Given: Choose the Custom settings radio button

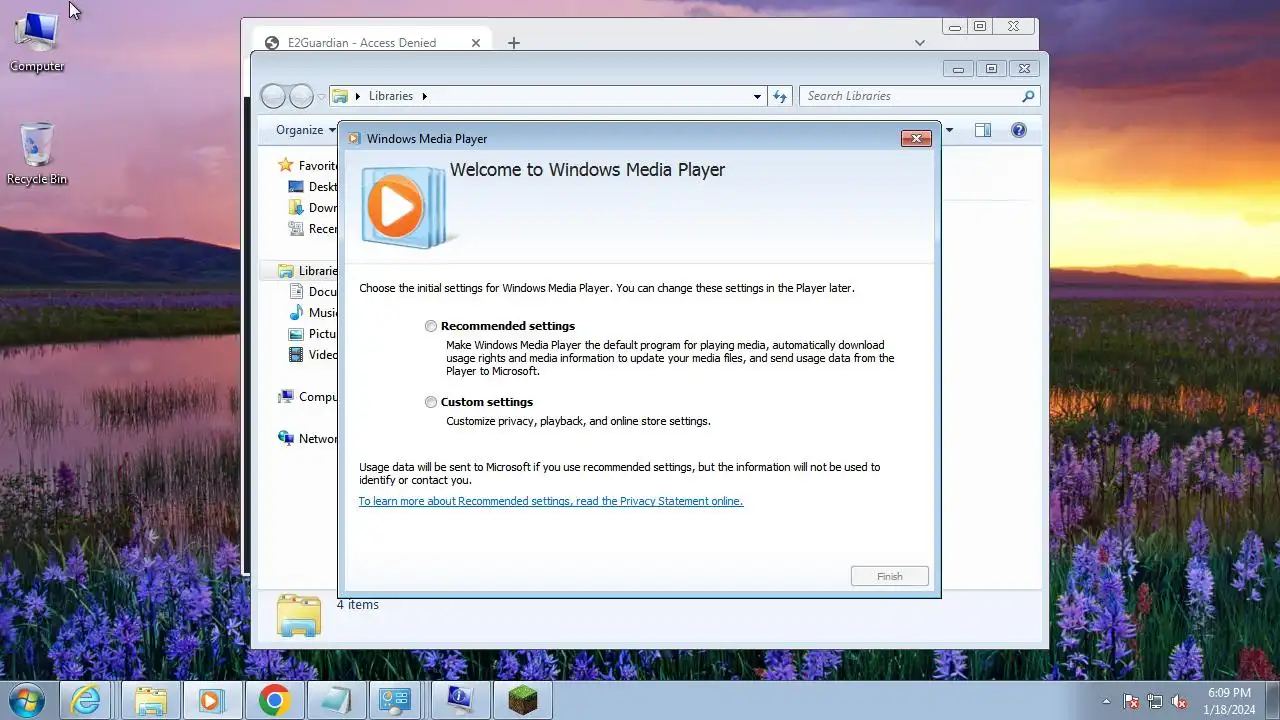Looking at the screenshot, I should (431, 402).
